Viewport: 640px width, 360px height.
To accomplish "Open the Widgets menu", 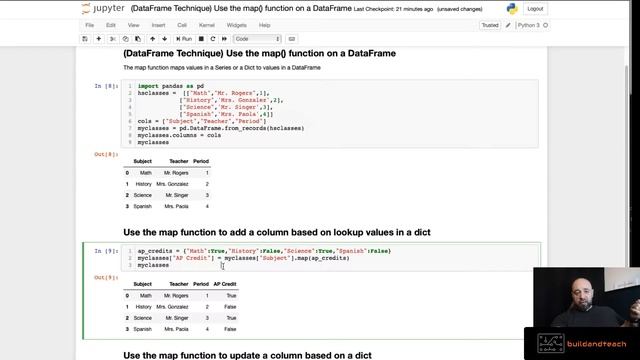I will coord(236,25).
